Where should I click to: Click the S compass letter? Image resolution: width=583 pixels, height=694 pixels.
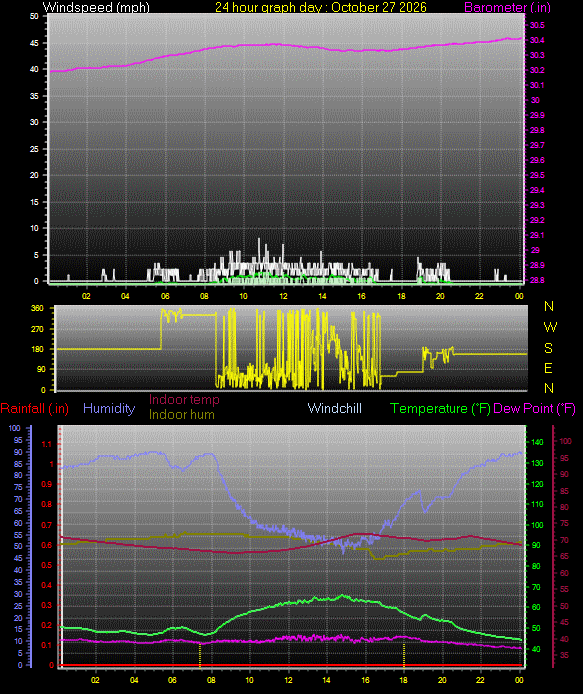click(x=548, y=348)
